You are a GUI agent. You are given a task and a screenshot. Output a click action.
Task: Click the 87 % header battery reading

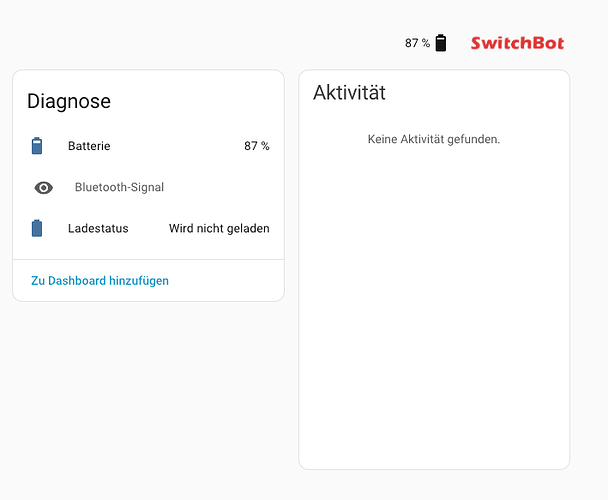[417, 43]
